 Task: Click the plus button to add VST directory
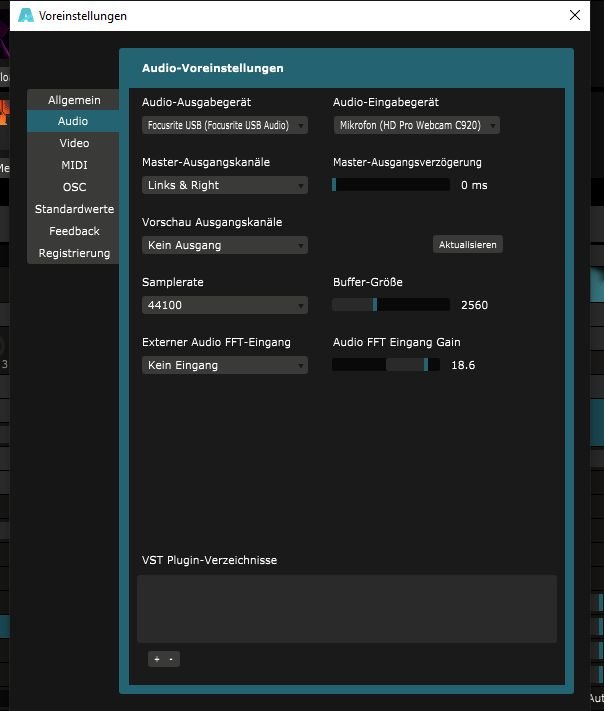click(156, 659)
